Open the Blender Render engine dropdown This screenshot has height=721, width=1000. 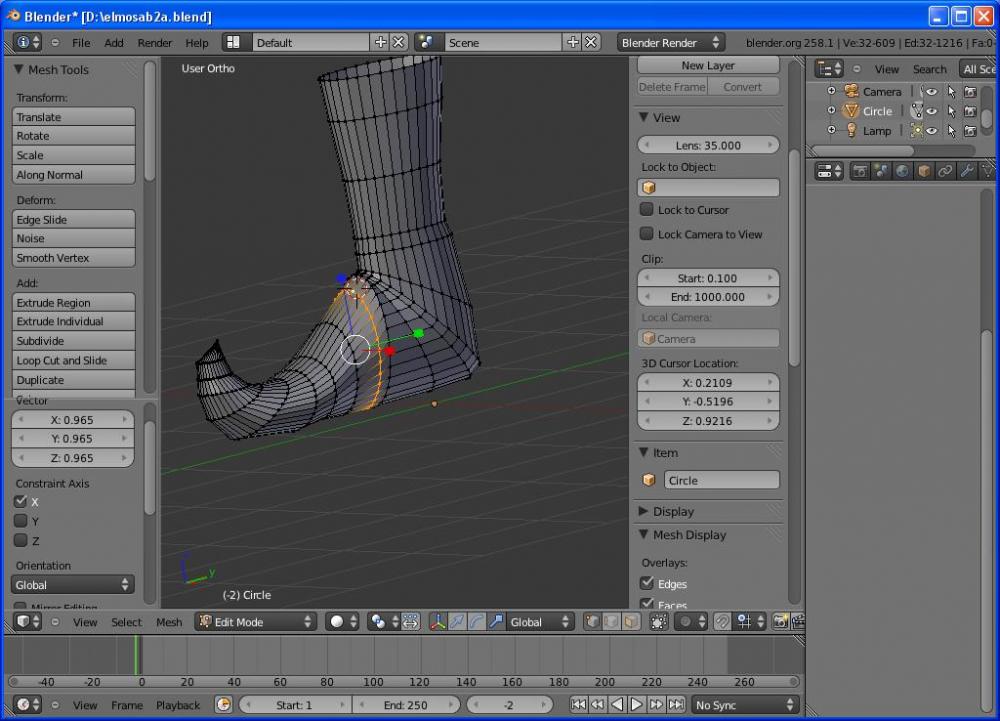point(670,43)
